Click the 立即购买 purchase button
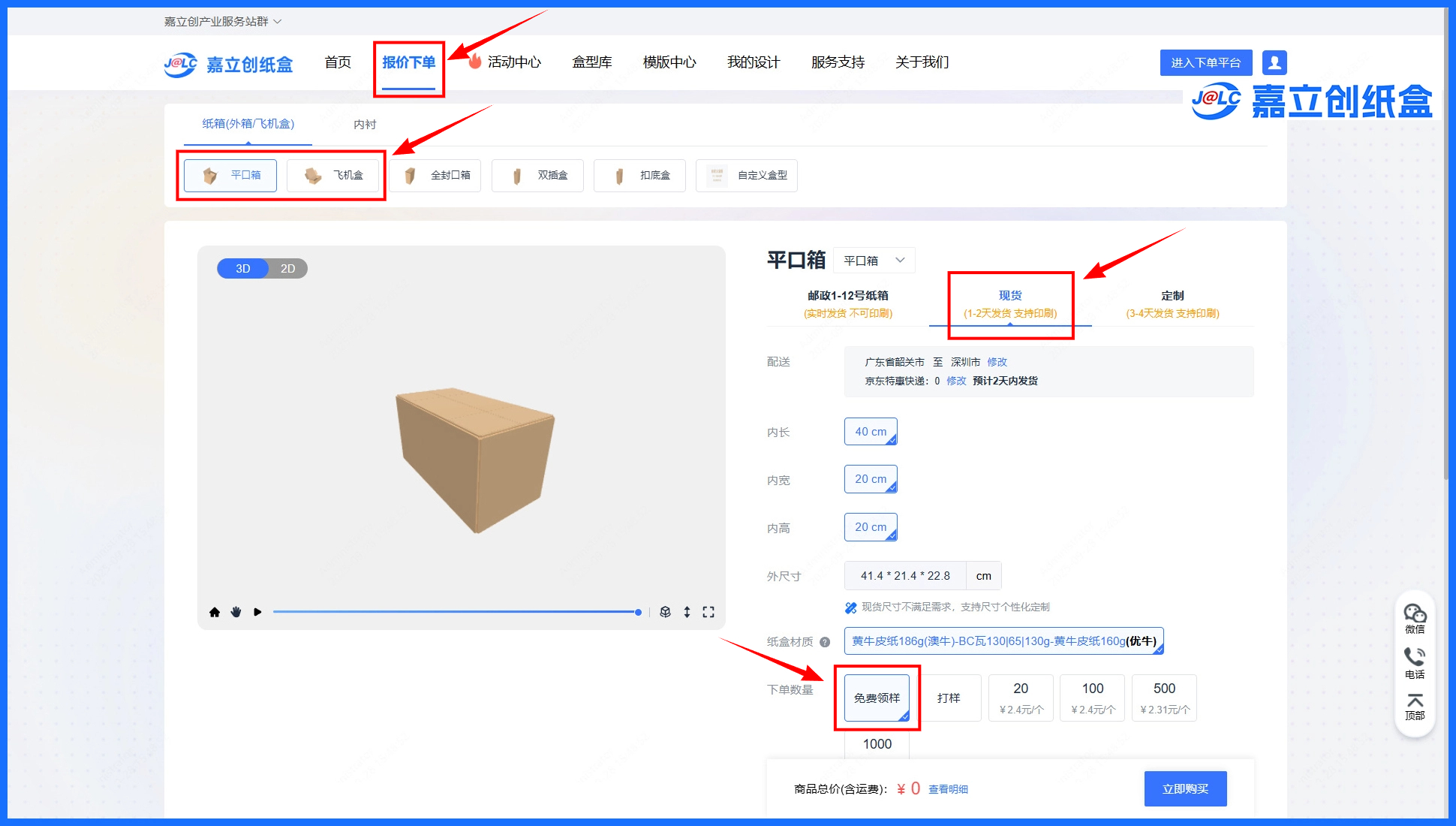The image size is (1456, 826). [x=1185, y=788]
